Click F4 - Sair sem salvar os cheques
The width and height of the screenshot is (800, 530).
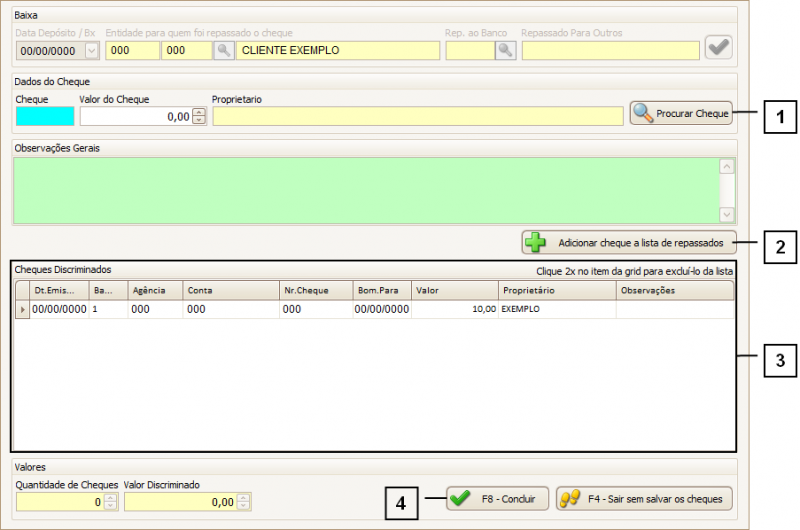[x=644, y=498]
